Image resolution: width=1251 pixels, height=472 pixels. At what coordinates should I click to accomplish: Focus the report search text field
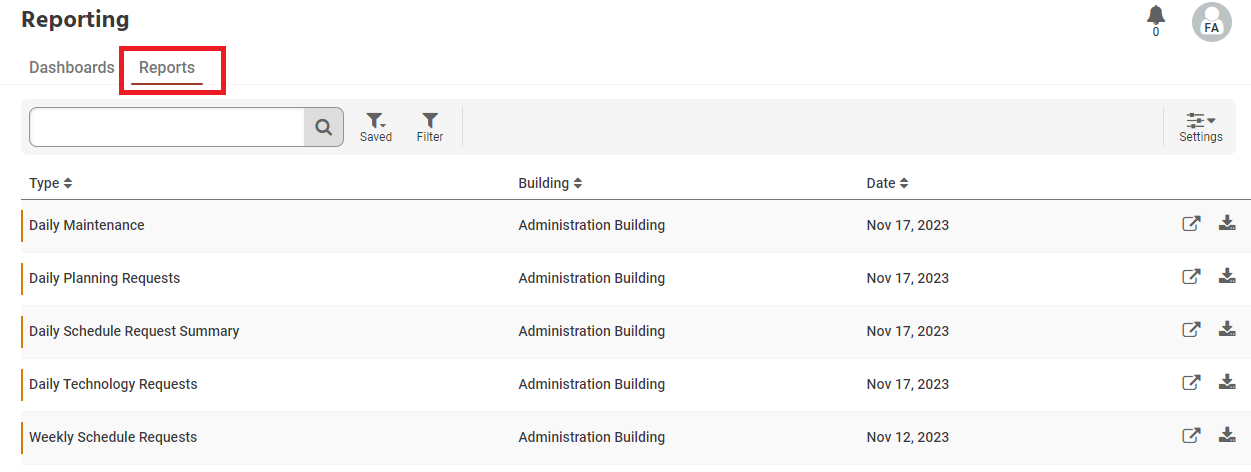167,127
